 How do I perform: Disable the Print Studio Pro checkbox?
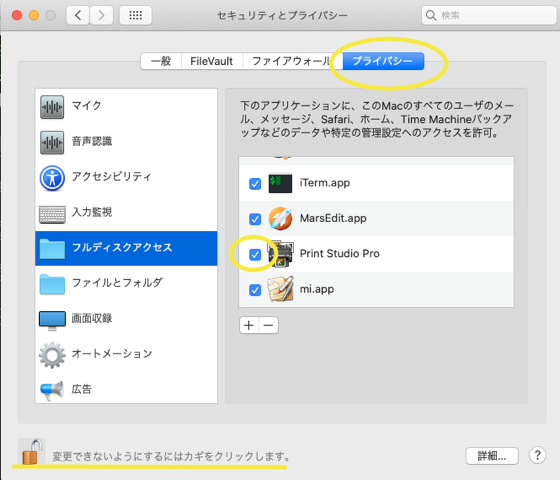(255, 255)
